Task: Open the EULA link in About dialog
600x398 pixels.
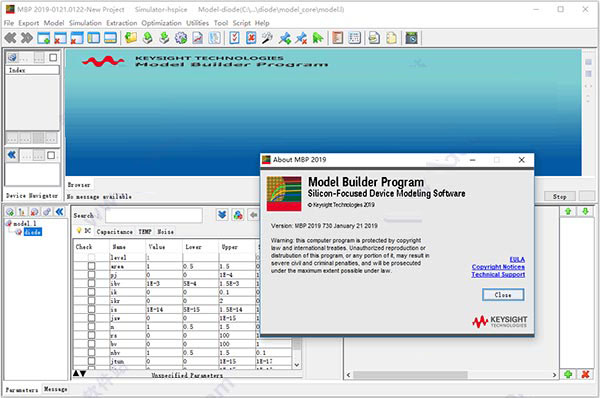Action: (517, 259)
